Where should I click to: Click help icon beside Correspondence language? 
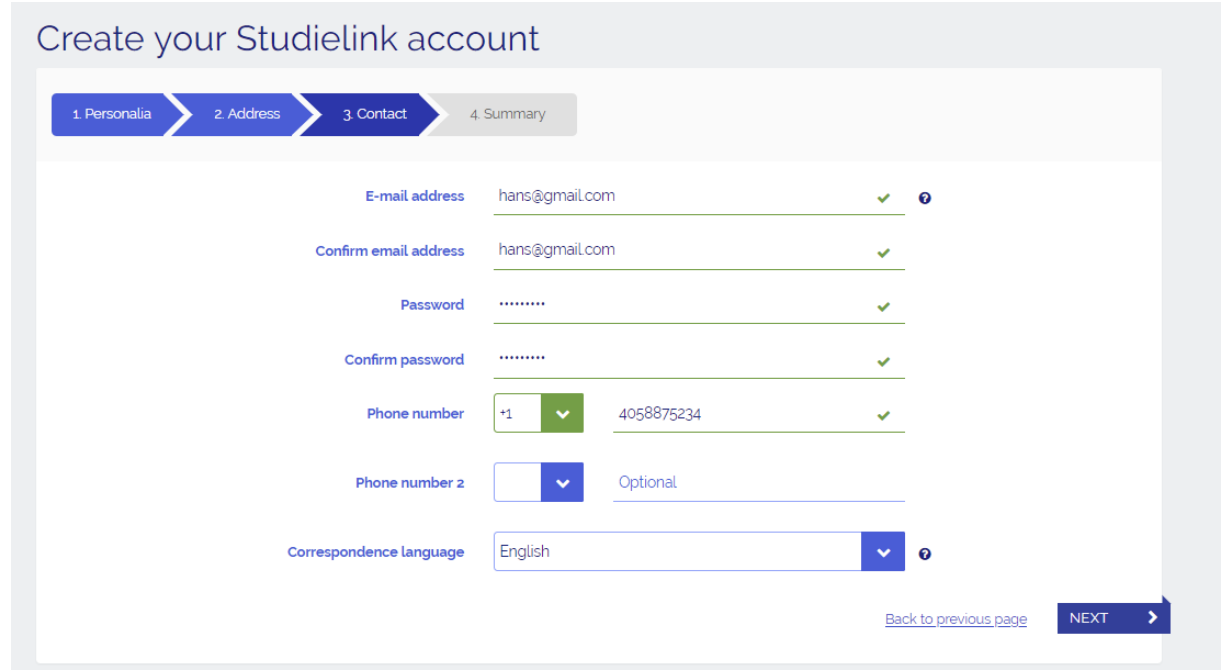click(925, 554)
